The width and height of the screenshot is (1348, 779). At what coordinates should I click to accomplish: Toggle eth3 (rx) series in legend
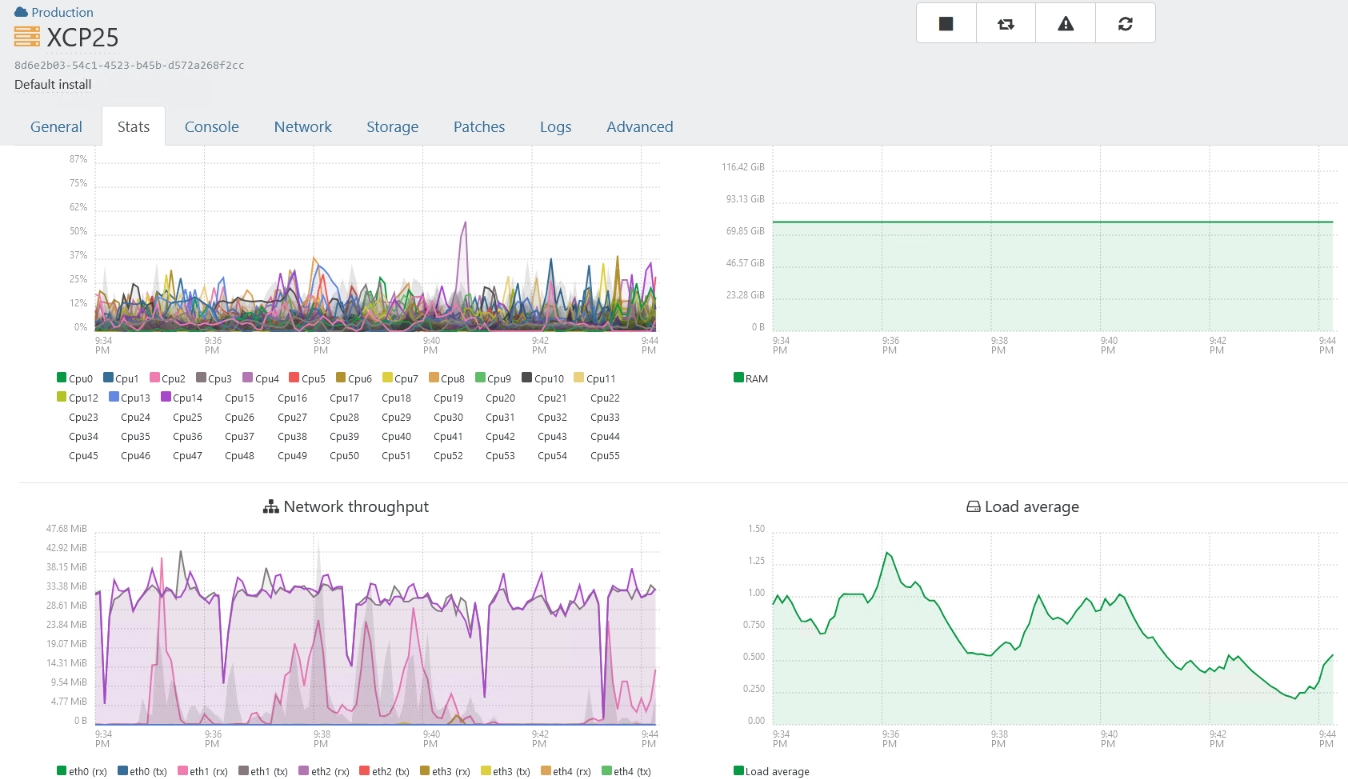(446, 771)
